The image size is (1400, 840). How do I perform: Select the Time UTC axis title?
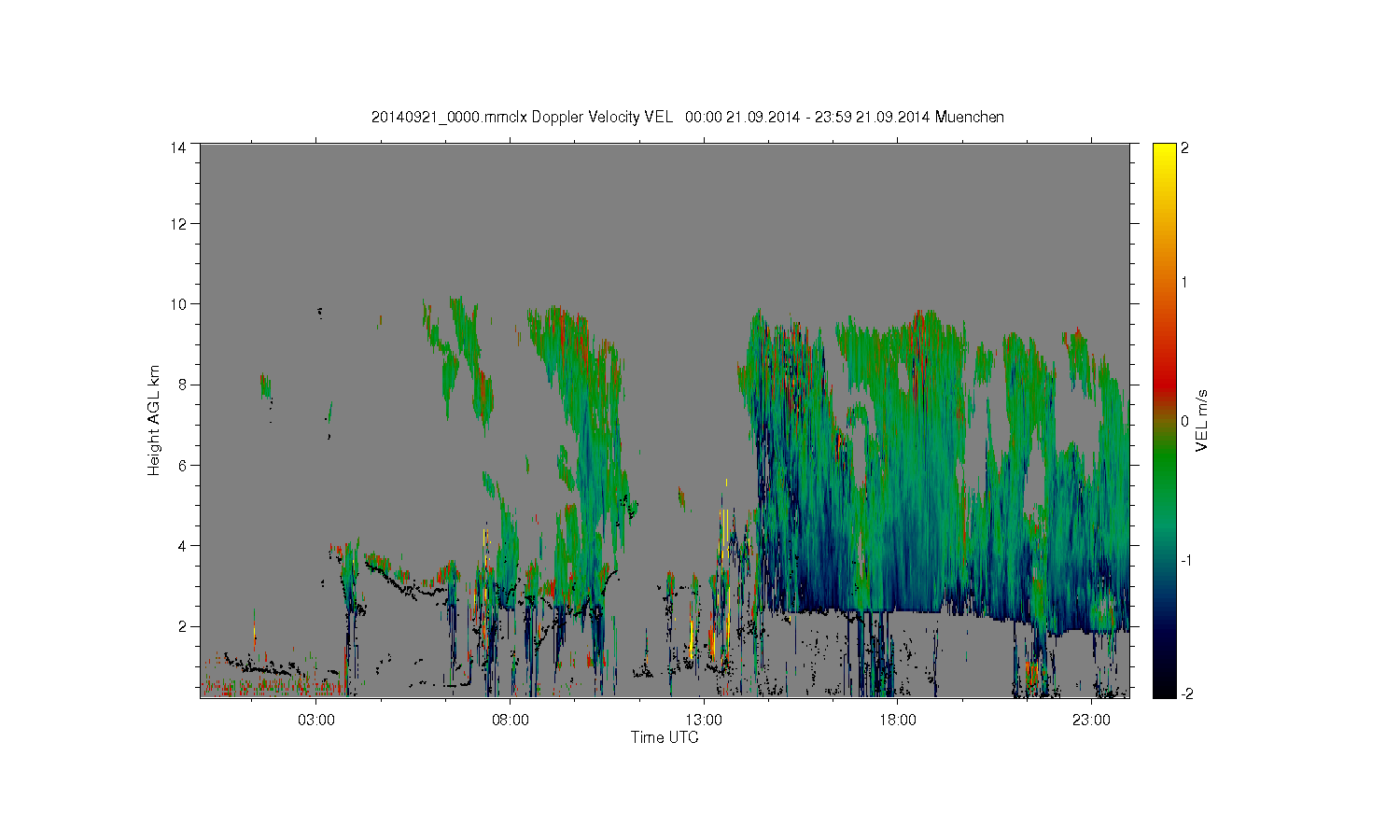point(665,737)
